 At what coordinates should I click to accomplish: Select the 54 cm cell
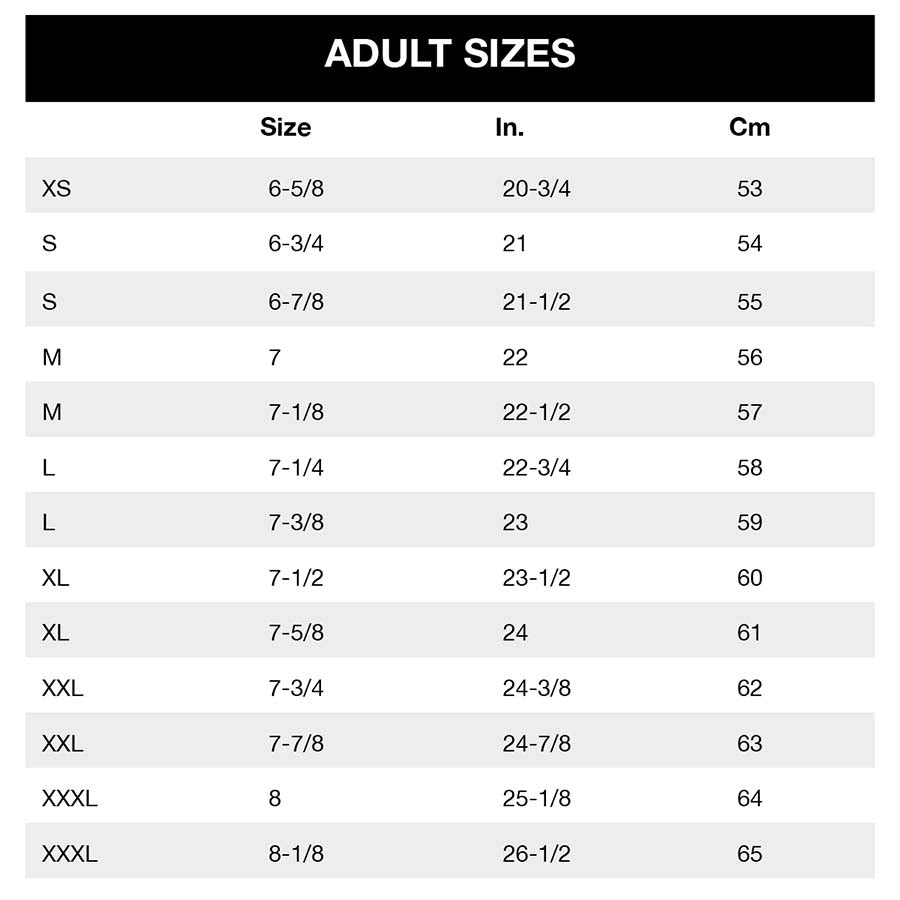749,244
